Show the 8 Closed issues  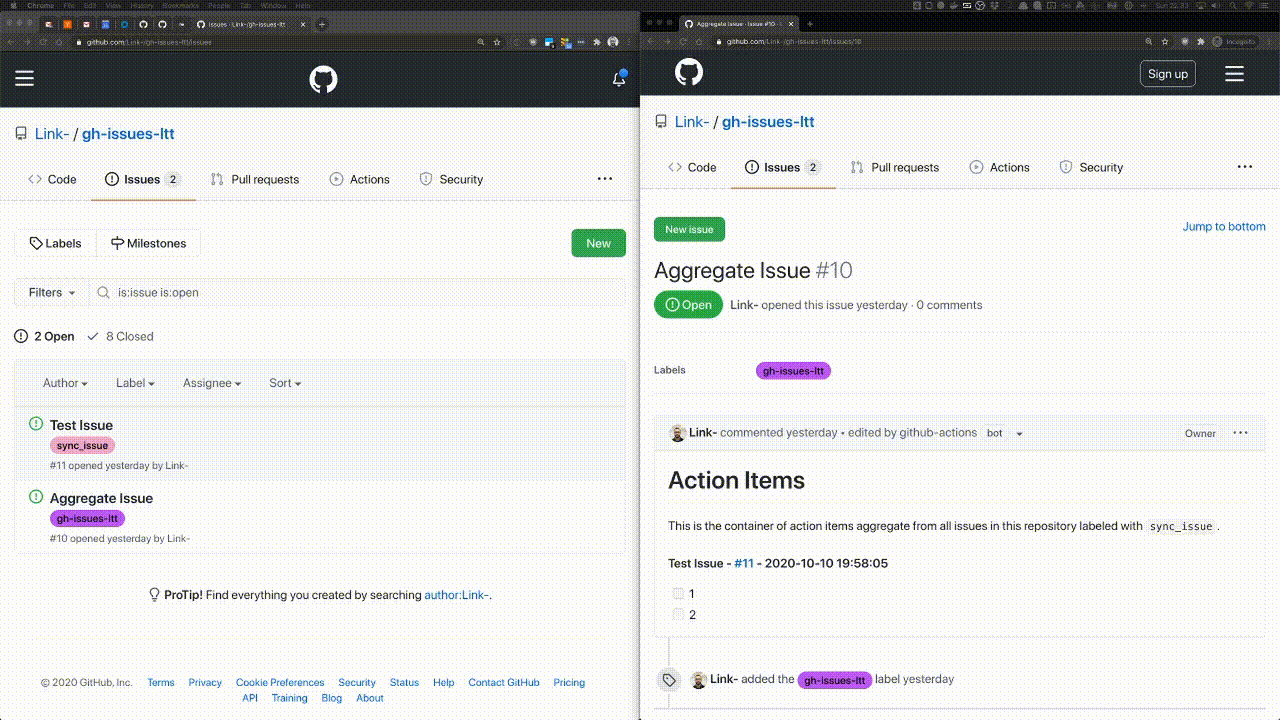click(x=120, y=337)
